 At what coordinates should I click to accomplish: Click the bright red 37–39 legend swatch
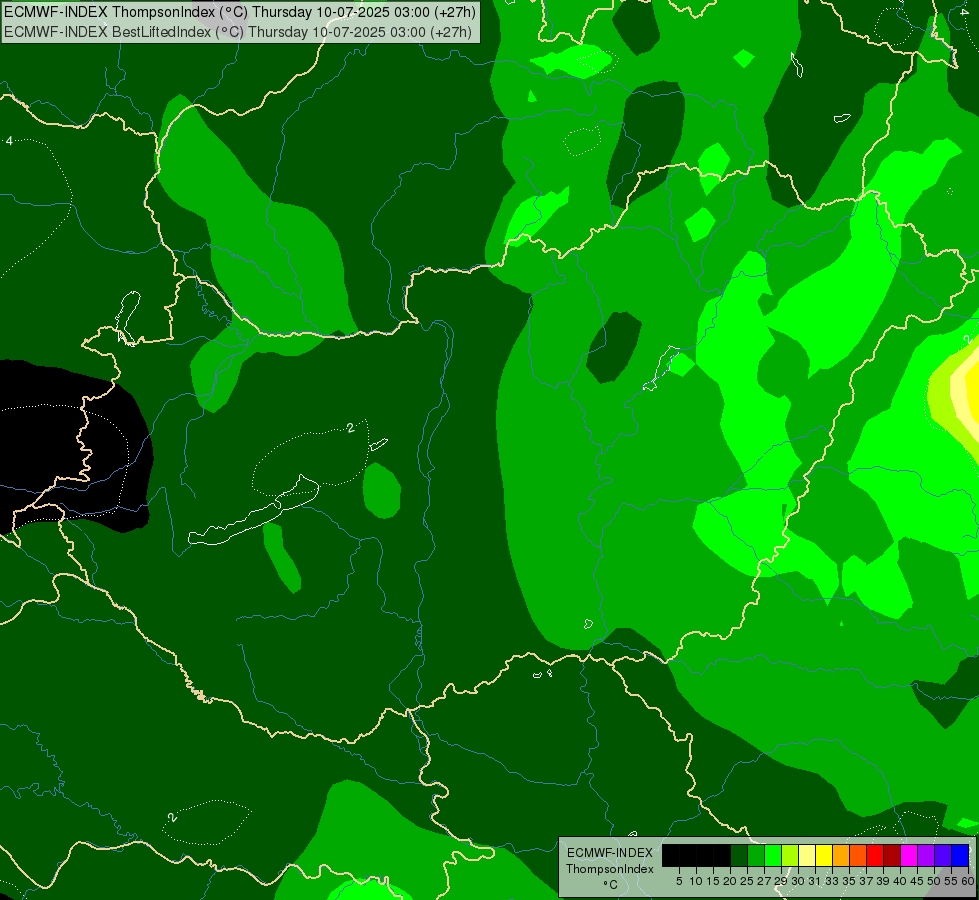[875, 855]
